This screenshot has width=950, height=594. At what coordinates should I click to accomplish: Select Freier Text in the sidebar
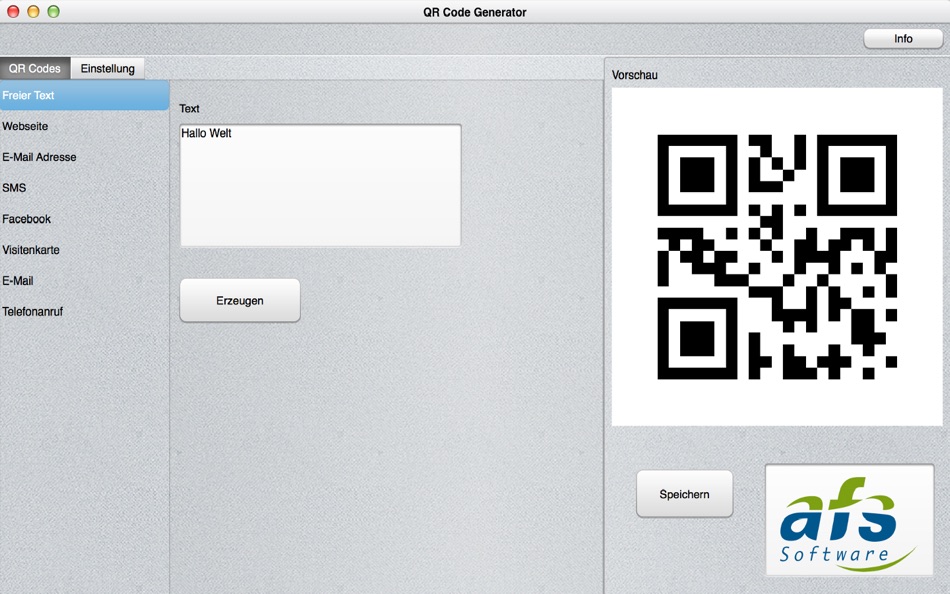[84, 95]
